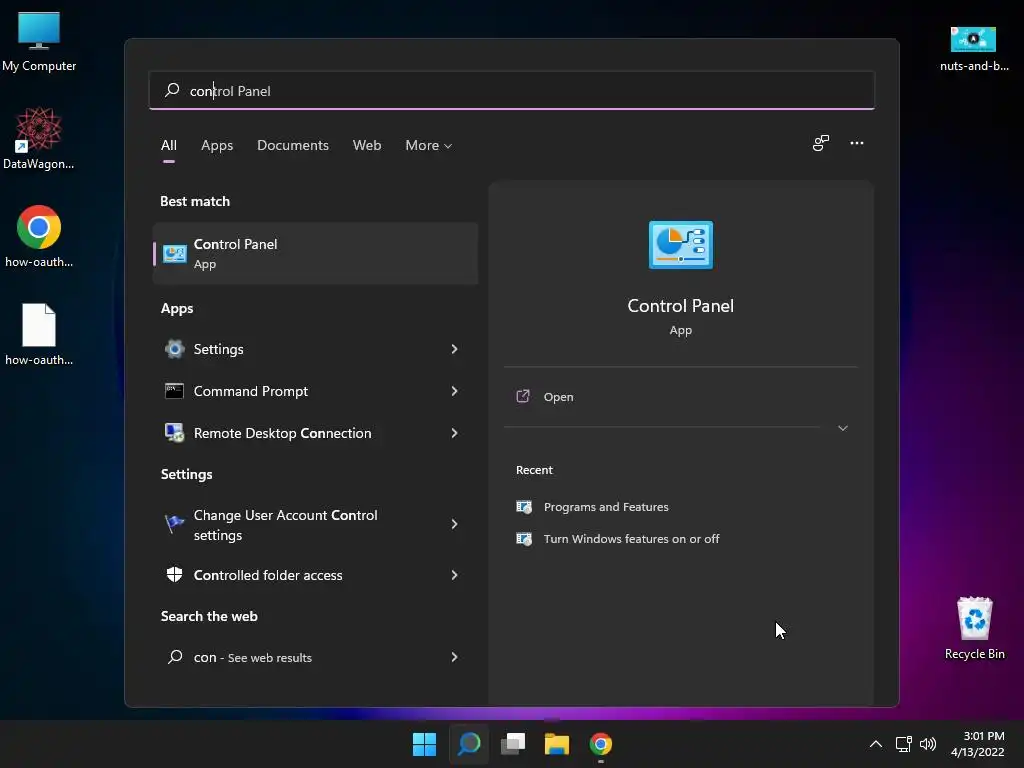This screenshot has width=1024, height=768.
Task: Open the More filter dropdown
Action: (428, 146)
